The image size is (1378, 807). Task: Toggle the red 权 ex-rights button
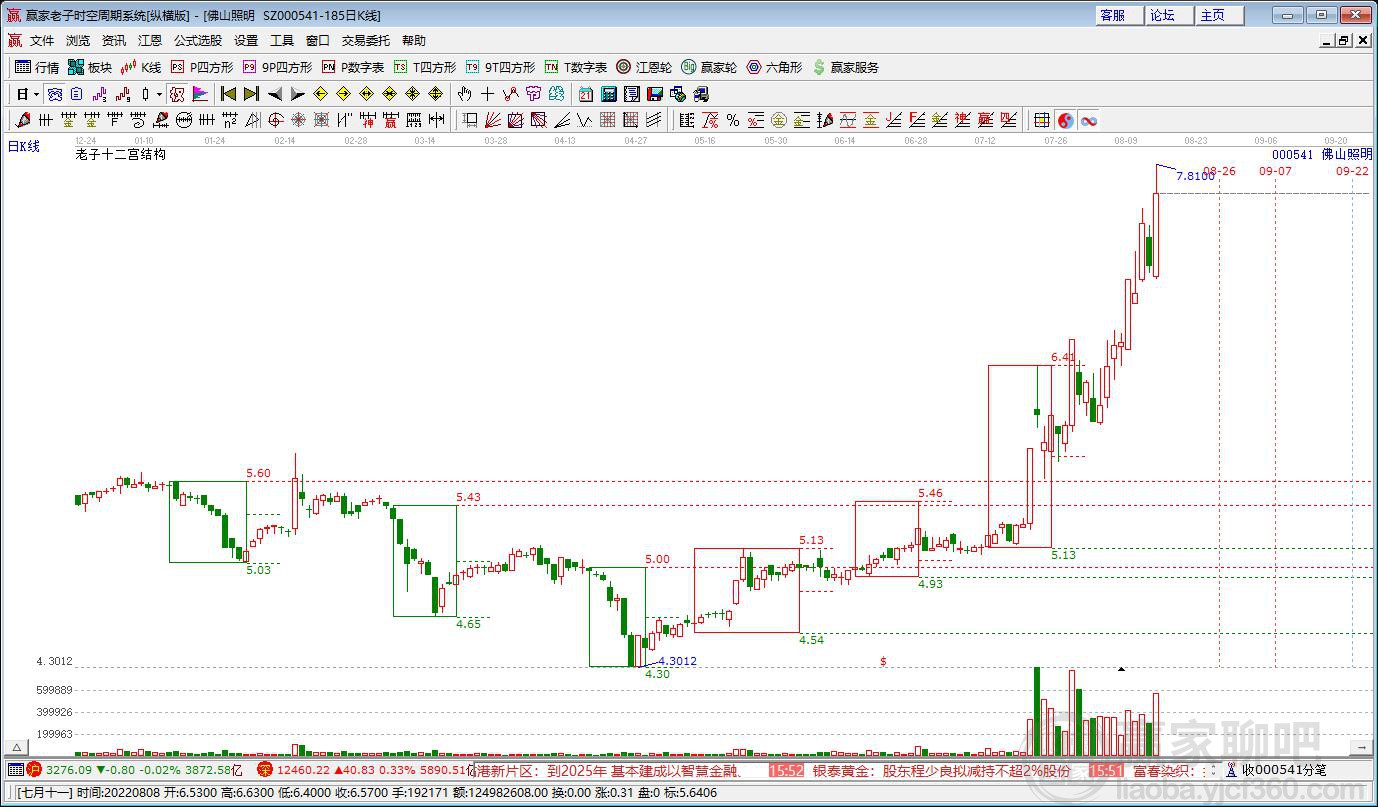click(x=177, y=94)
